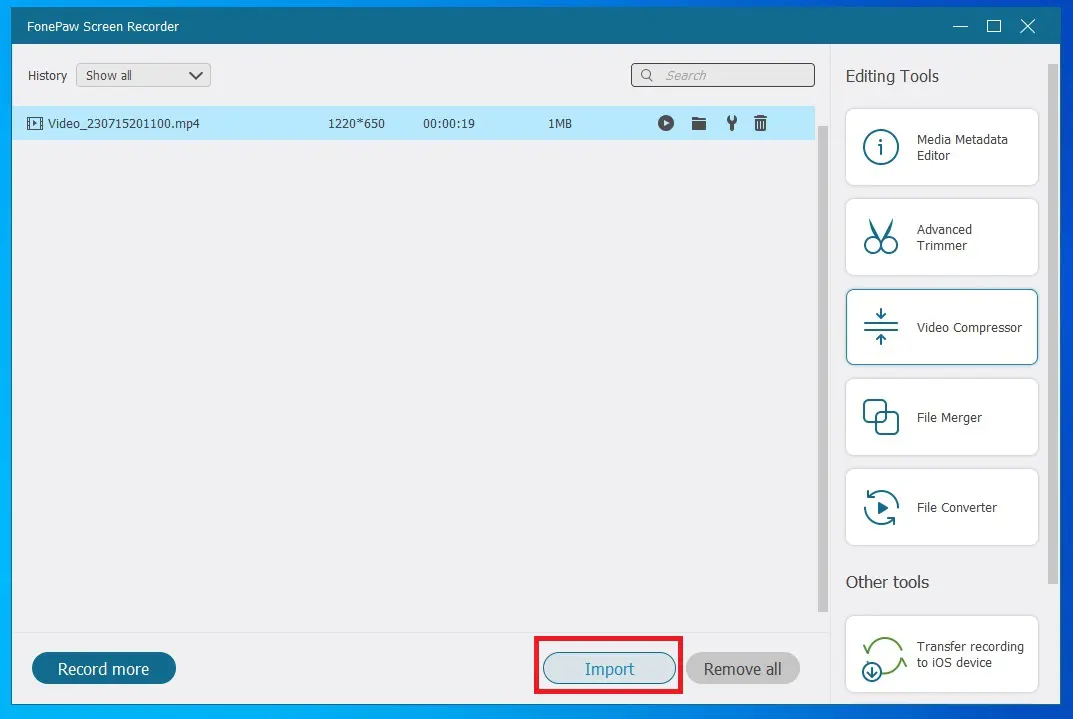This screenshot has width=1073, height=719.
Task: Open the File Converter tool
Action: [942, 507]
